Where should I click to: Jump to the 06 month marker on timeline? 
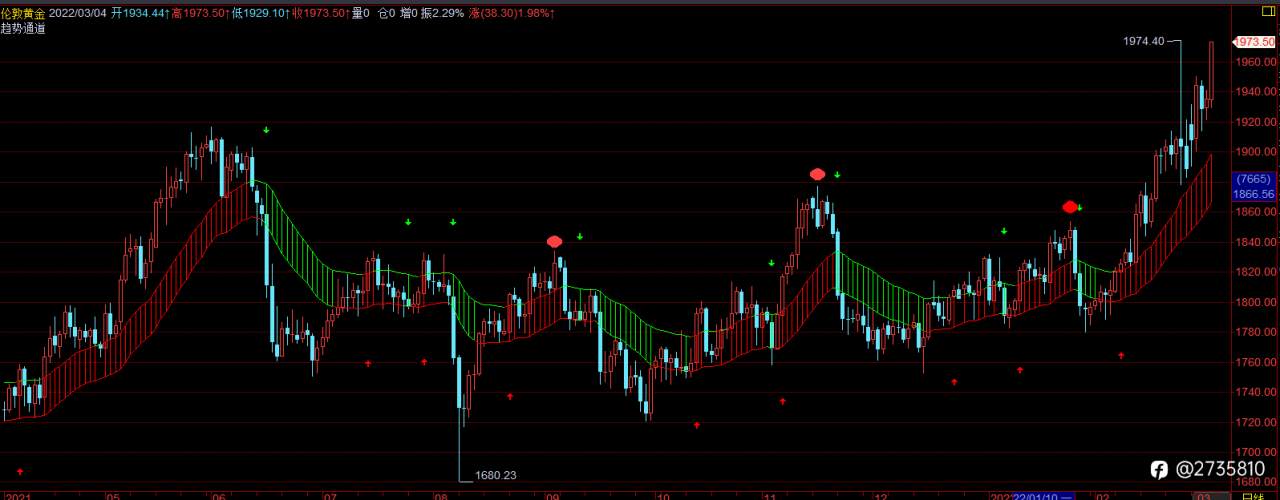tap(219, 495)
